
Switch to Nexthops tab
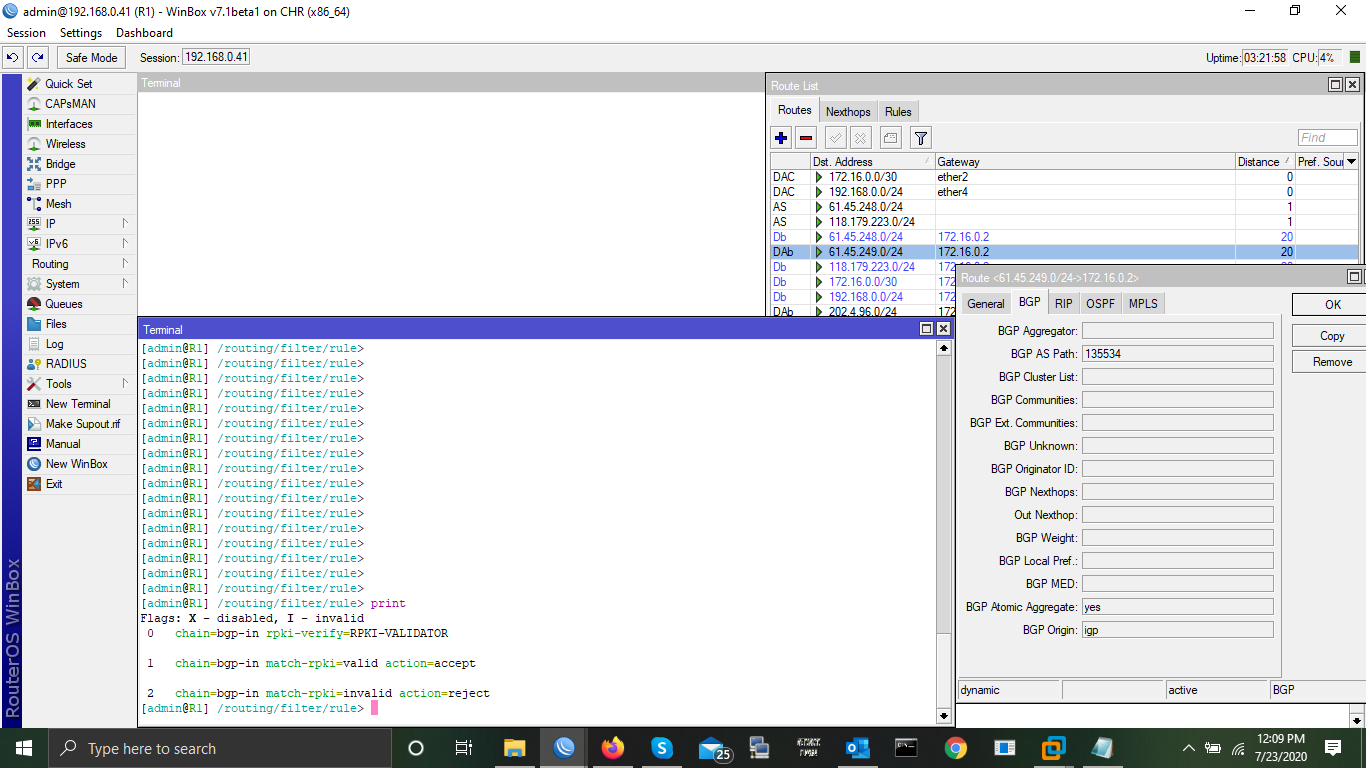pyautogui.click(x=848, y=112)
